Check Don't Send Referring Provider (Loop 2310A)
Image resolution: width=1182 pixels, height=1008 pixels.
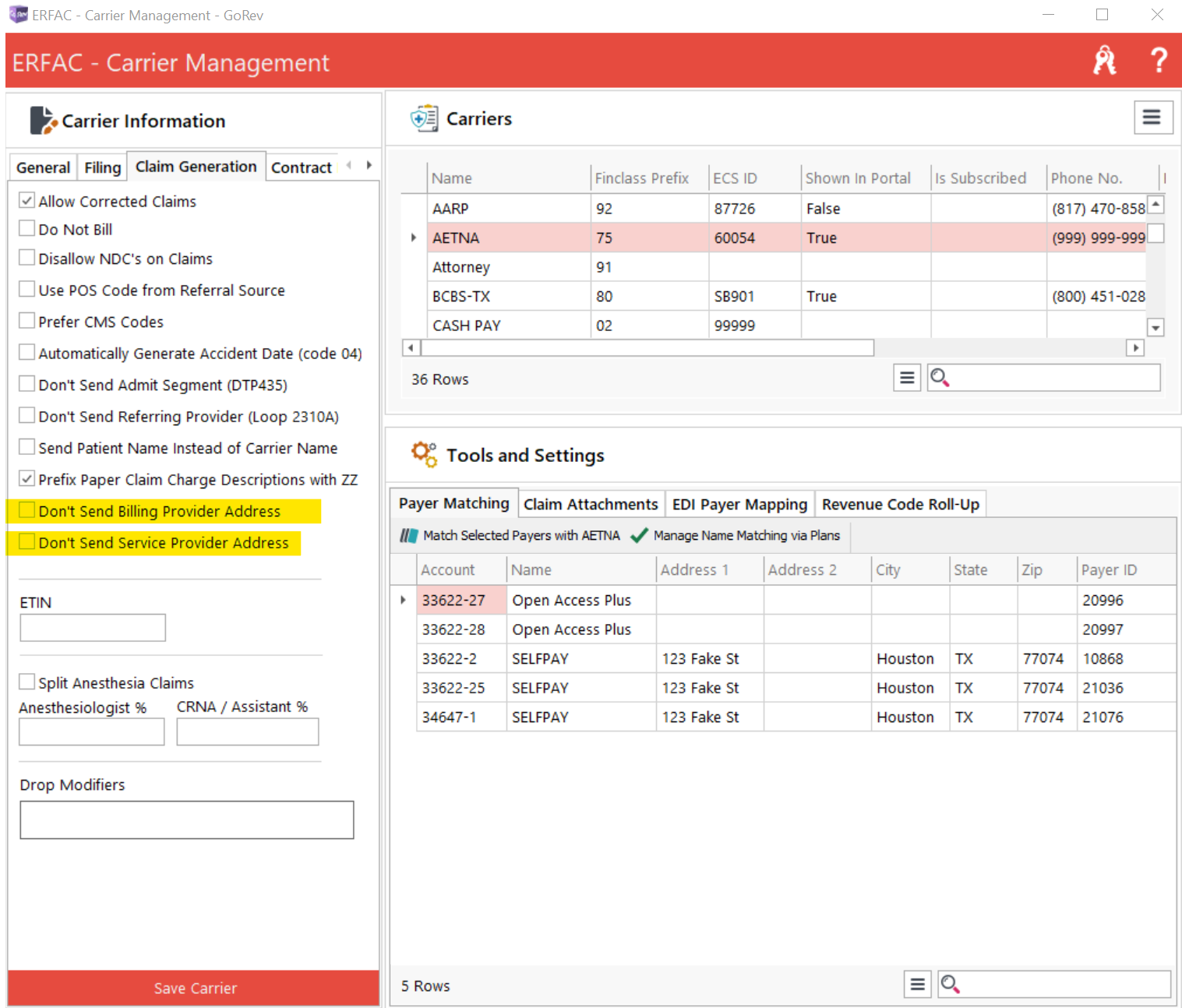27,415
